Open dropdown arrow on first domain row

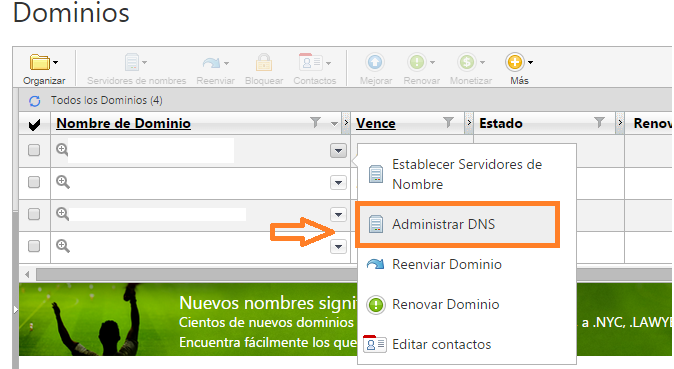[338, 151]
